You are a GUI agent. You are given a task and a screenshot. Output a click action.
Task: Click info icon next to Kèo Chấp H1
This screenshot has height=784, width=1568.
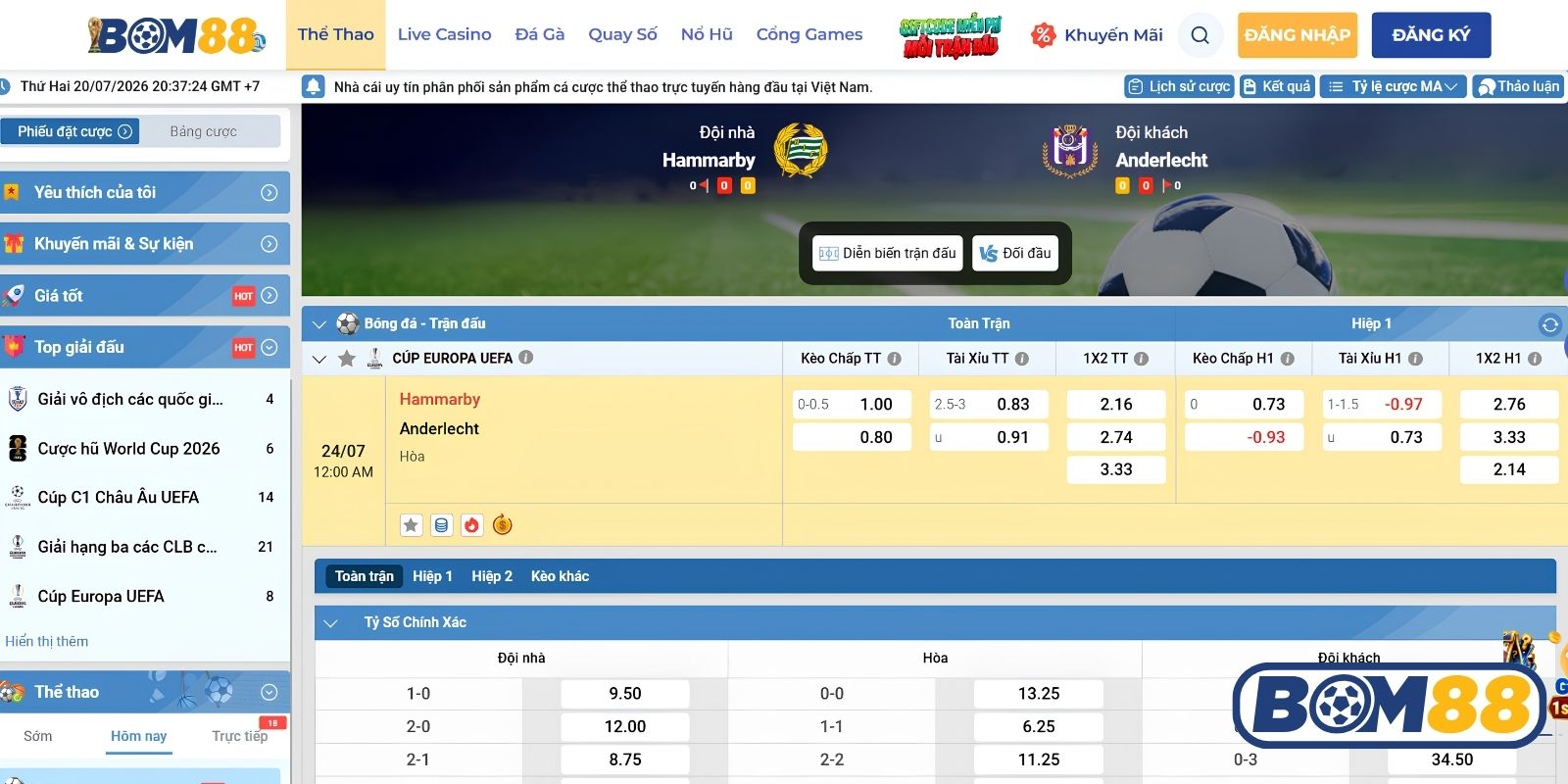[x=1287, y=359]
